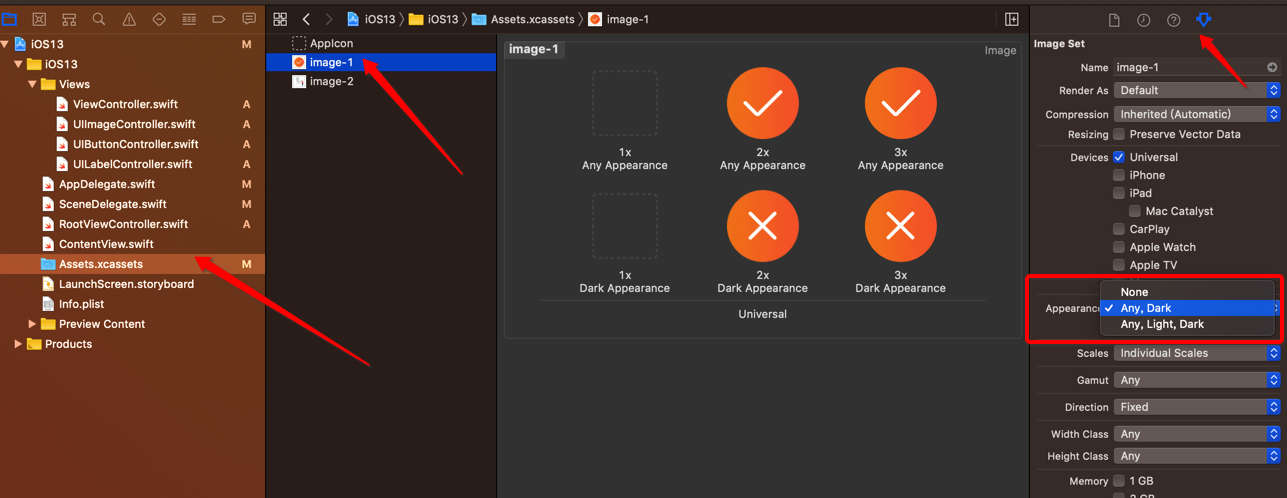Open the Breakpoint navigator
1287x498 pixels.
tap(219, 19)
